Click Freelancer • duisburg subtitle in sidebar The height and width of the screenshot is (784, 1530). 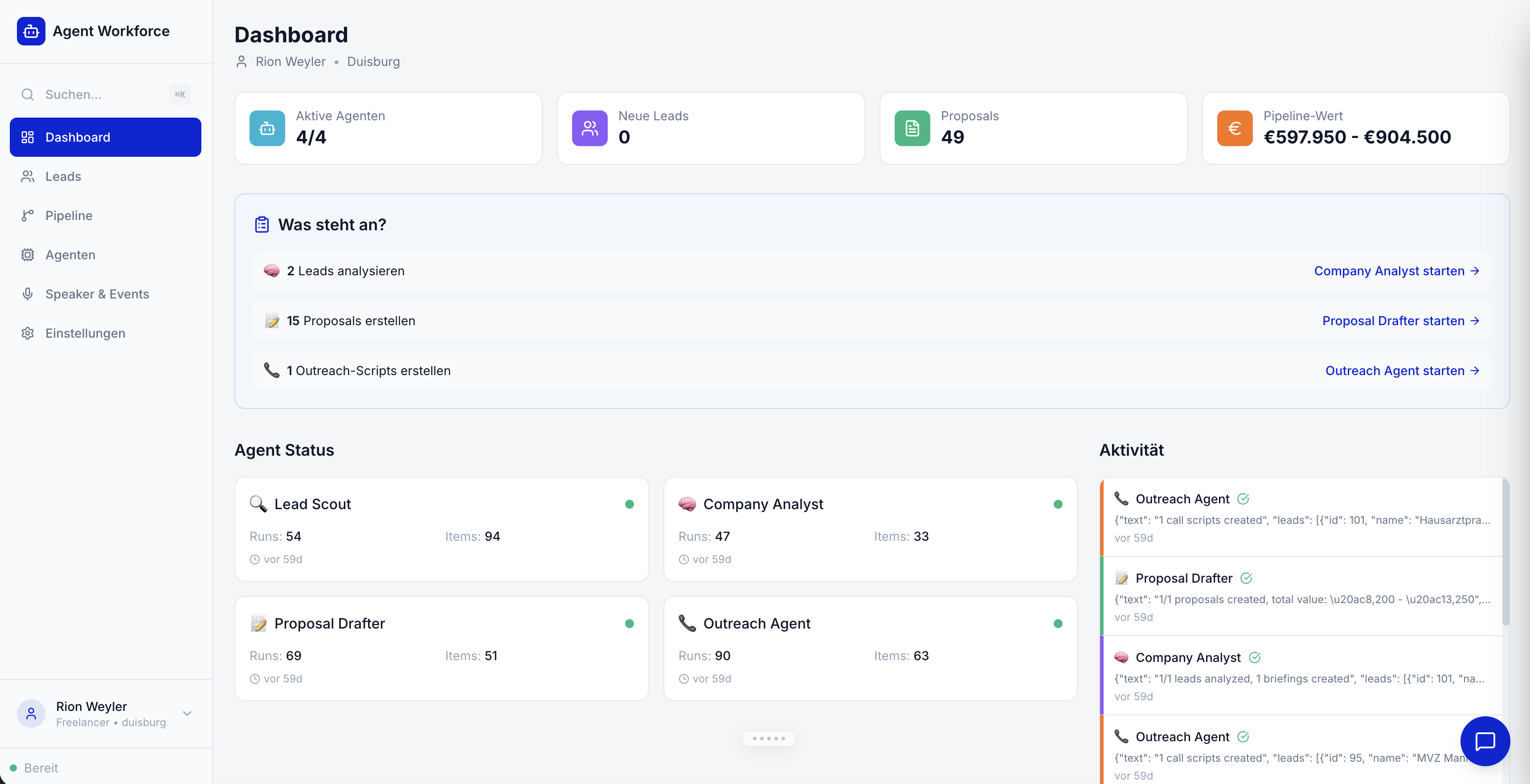(x=111, y=722)
